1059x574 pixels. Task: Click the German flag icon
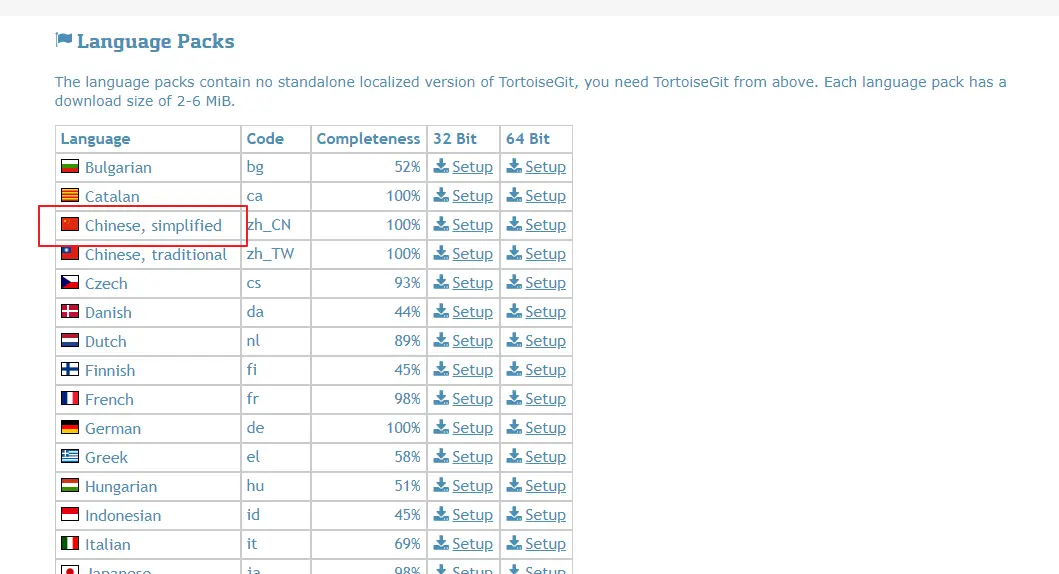70,427
